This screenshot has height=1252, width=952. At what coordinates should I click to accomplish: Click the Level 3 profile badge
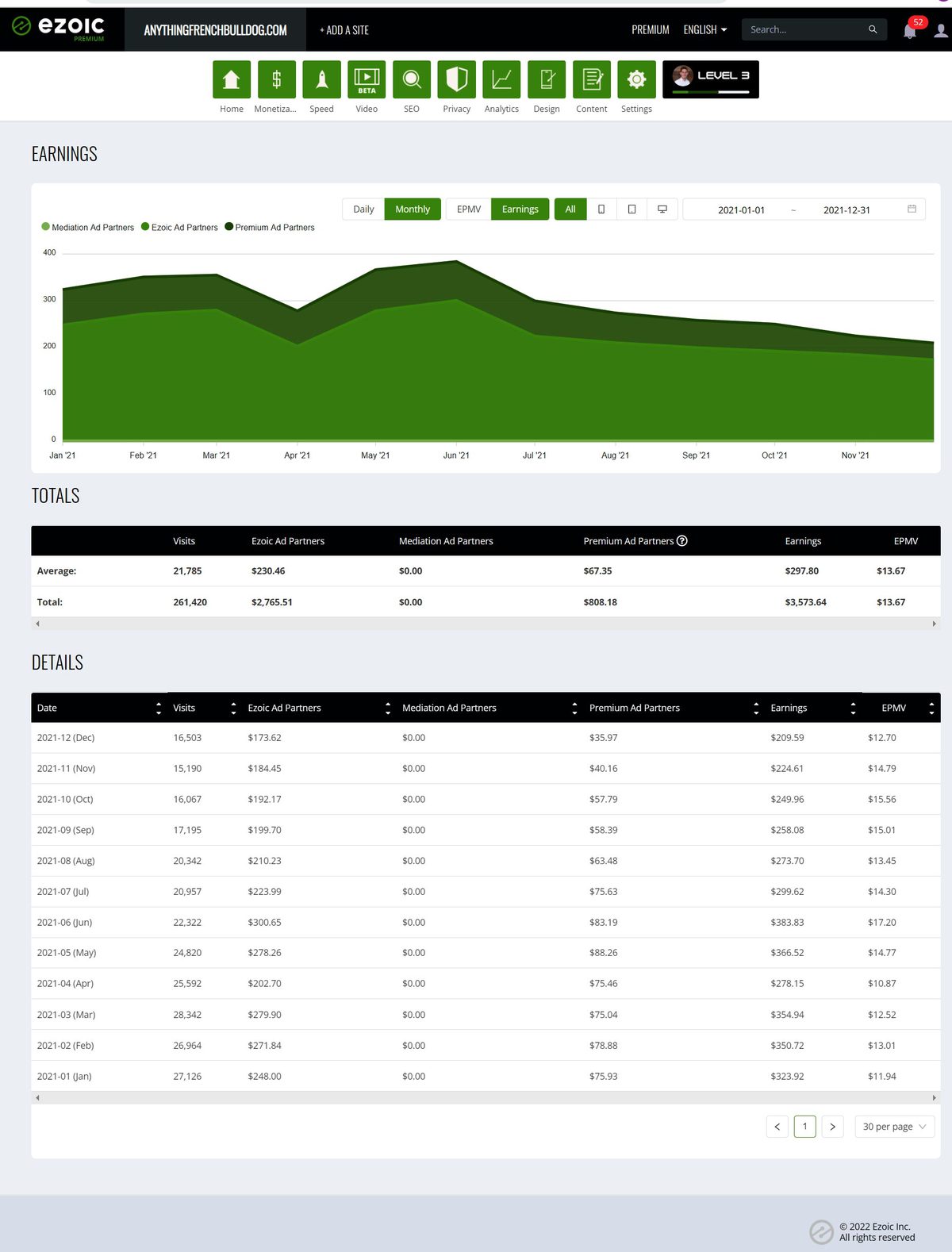pos(711,79)
